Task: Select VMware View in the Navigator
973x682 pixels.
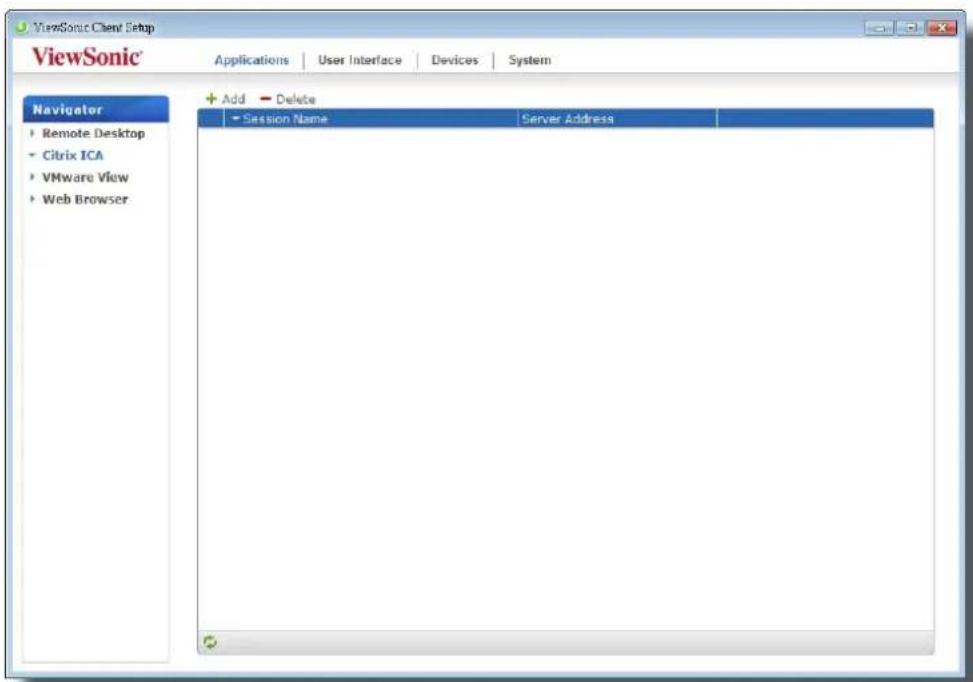Action: click(85, 177)
